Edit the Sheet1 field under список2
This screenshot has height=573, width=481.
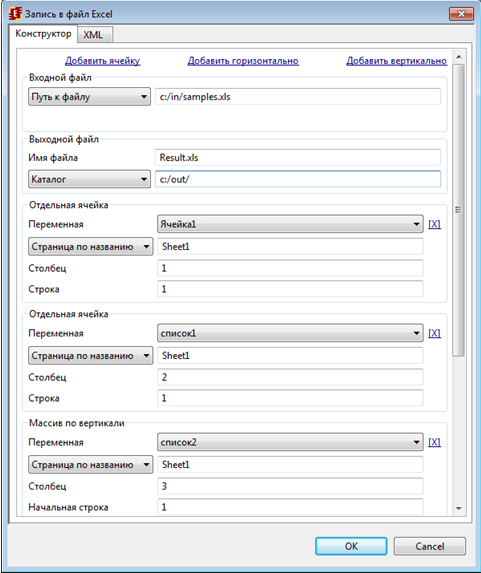click(x=290, y=464)
